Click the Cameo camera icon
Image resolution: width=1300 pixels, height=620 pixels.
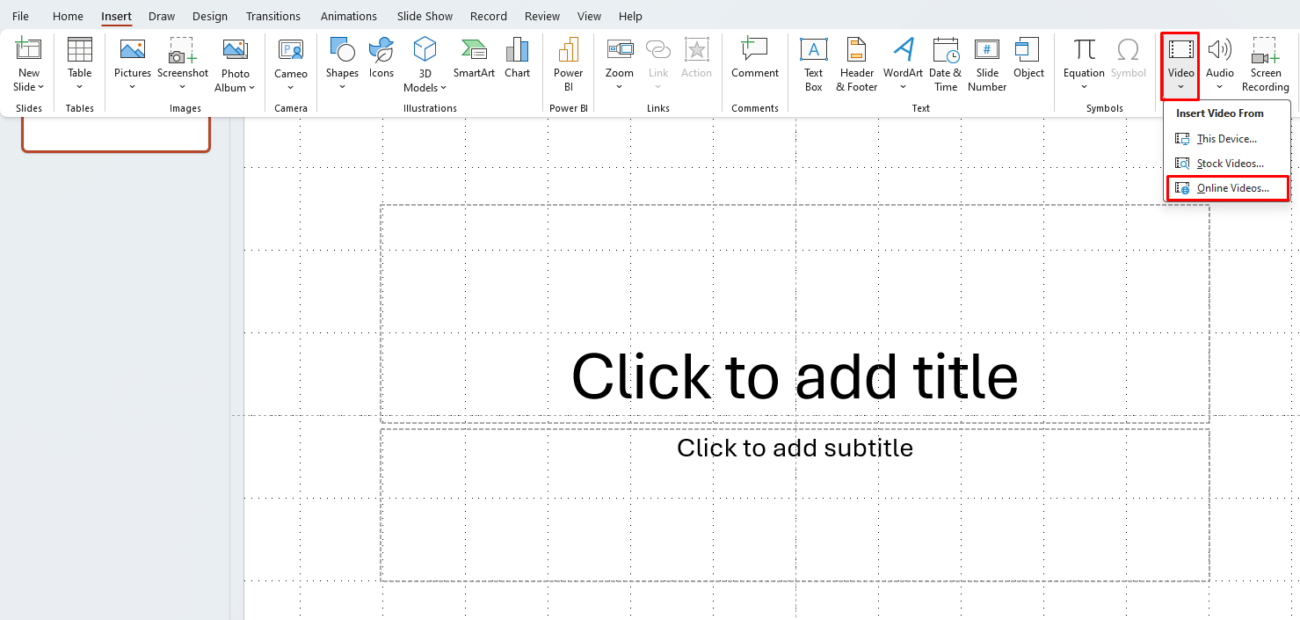click(291, 49)
